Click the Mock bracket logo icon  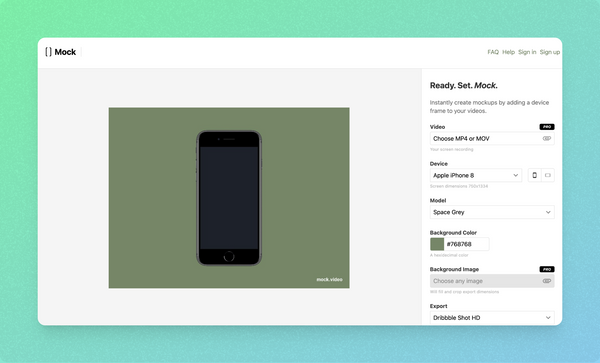point(48,52)
